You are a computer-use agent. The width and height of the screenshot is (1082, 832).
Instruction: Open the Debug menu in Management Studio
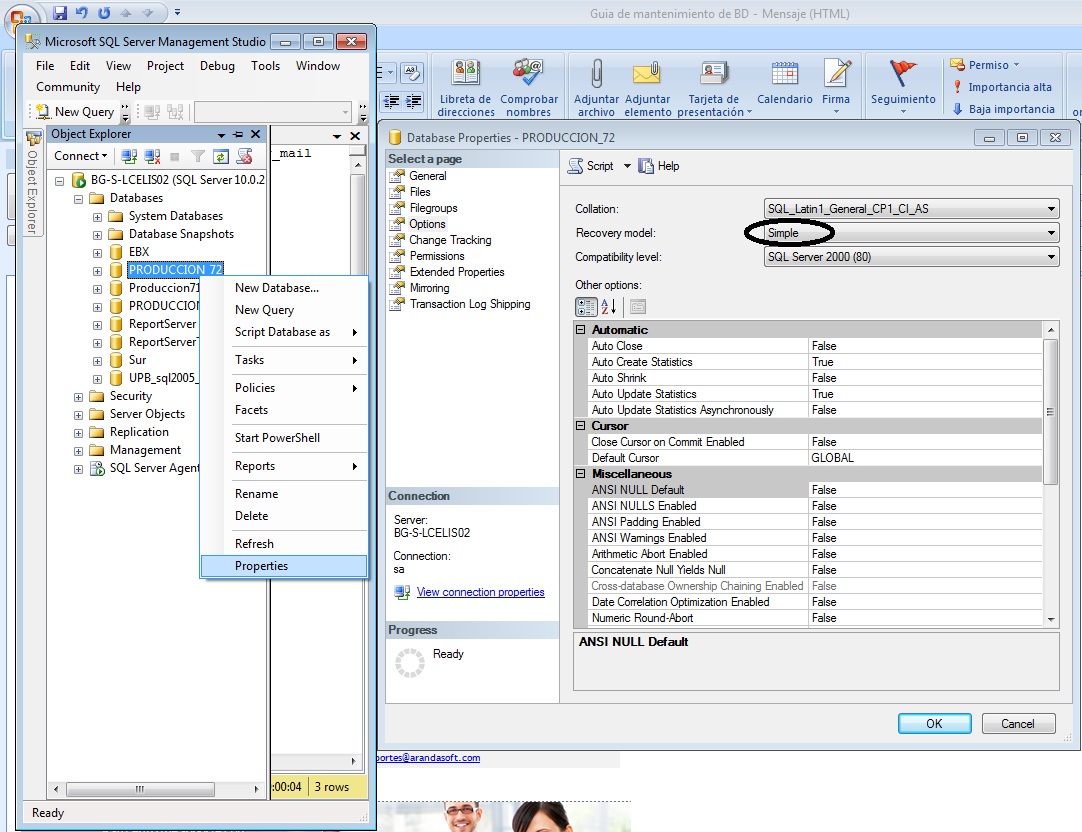(x=217, y=66)
